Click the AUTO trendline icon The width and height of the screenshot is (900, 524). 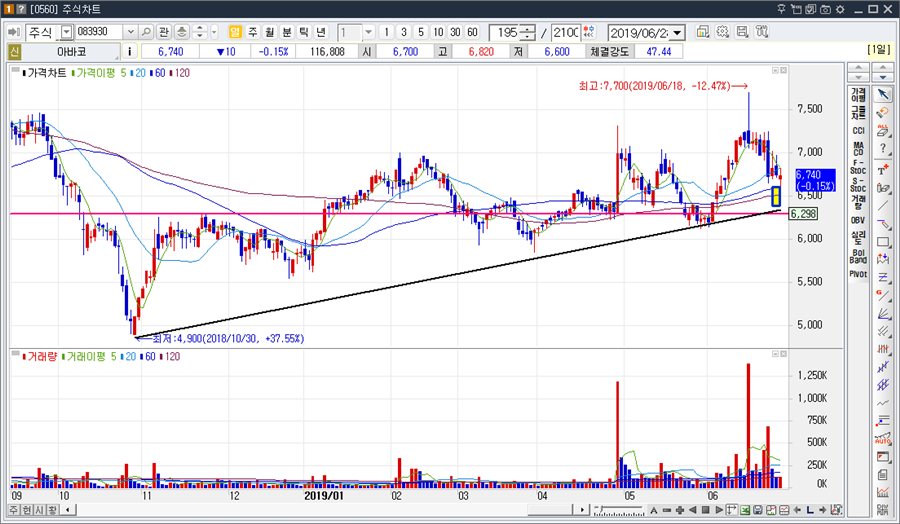tap(883, 439)
